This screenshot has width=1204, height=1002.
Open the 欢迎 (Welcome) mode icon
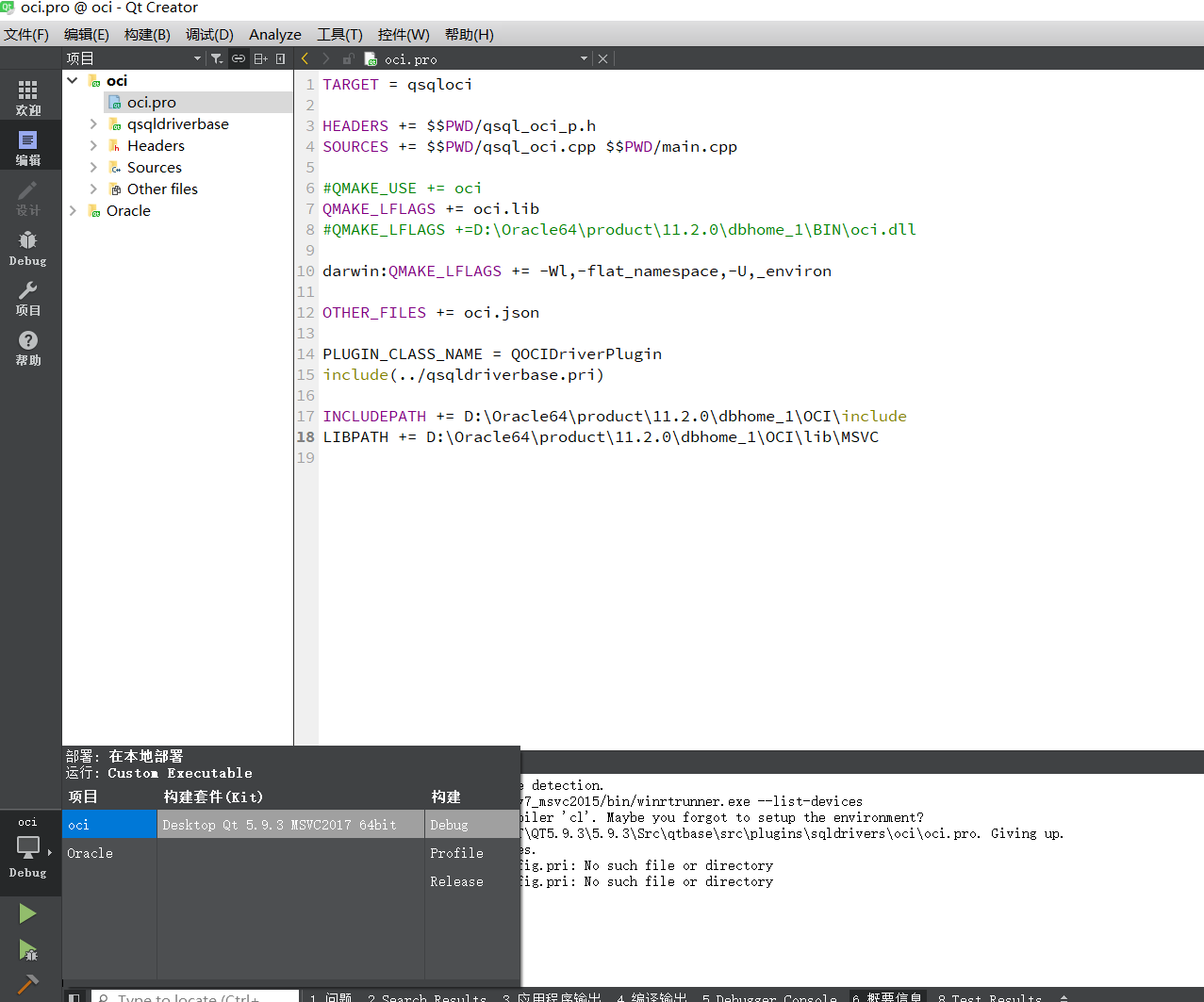click(x=28, y=94)
